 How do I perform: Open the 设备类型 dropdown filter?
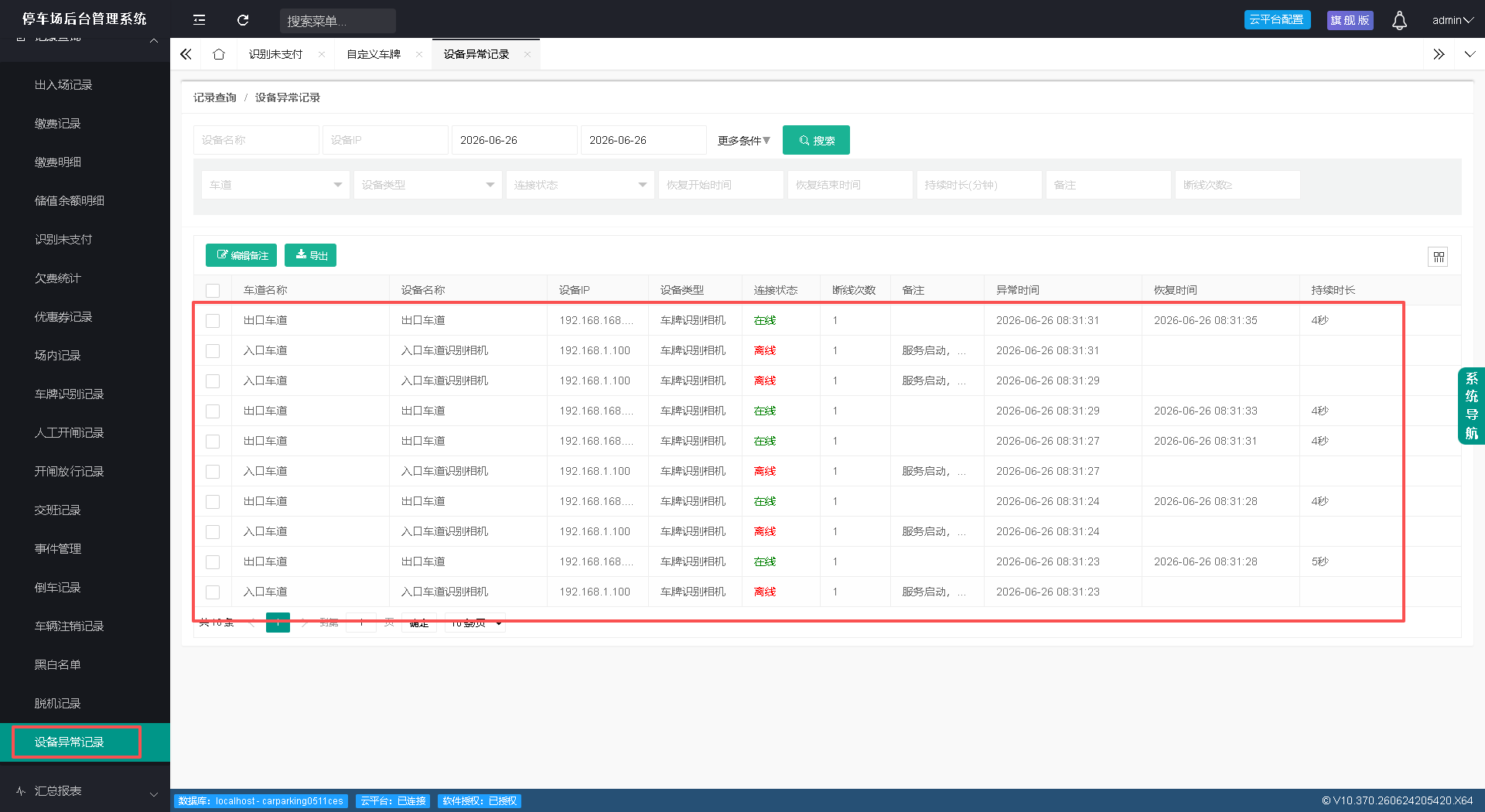(427, 185)
